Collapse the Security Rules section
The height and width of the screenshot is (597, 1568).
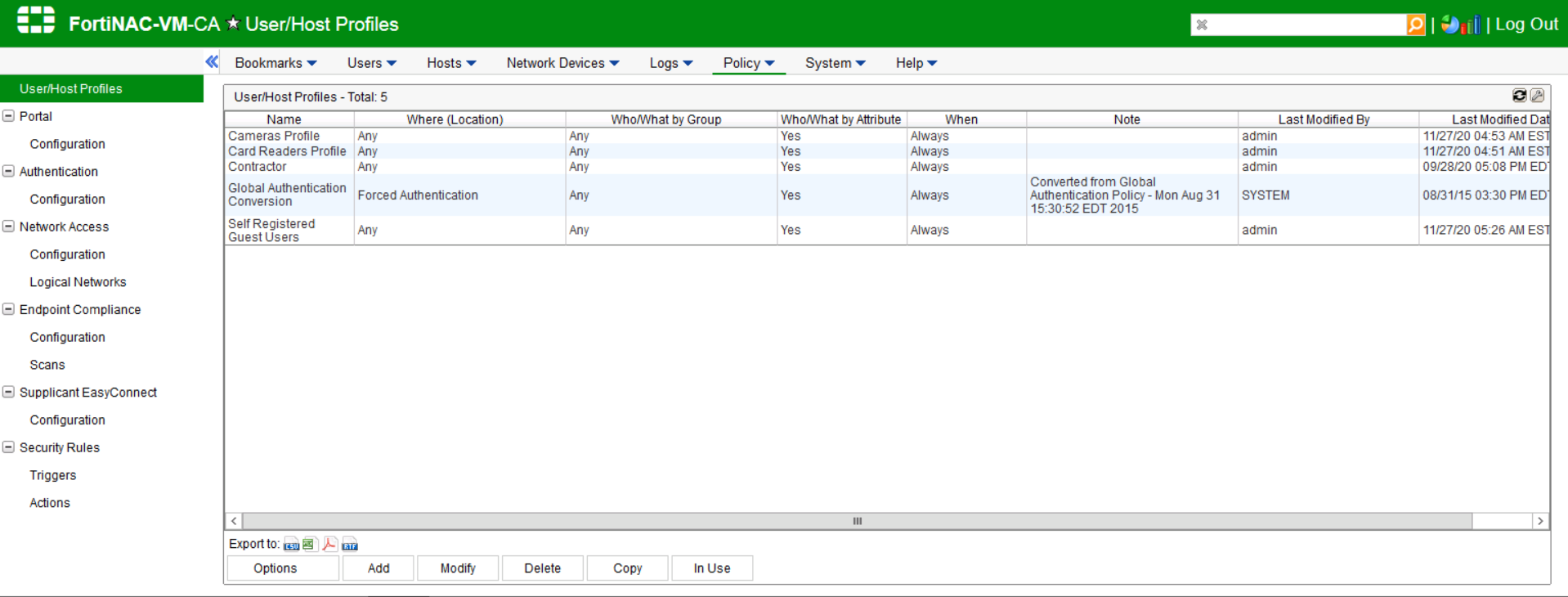click(9, 447)
